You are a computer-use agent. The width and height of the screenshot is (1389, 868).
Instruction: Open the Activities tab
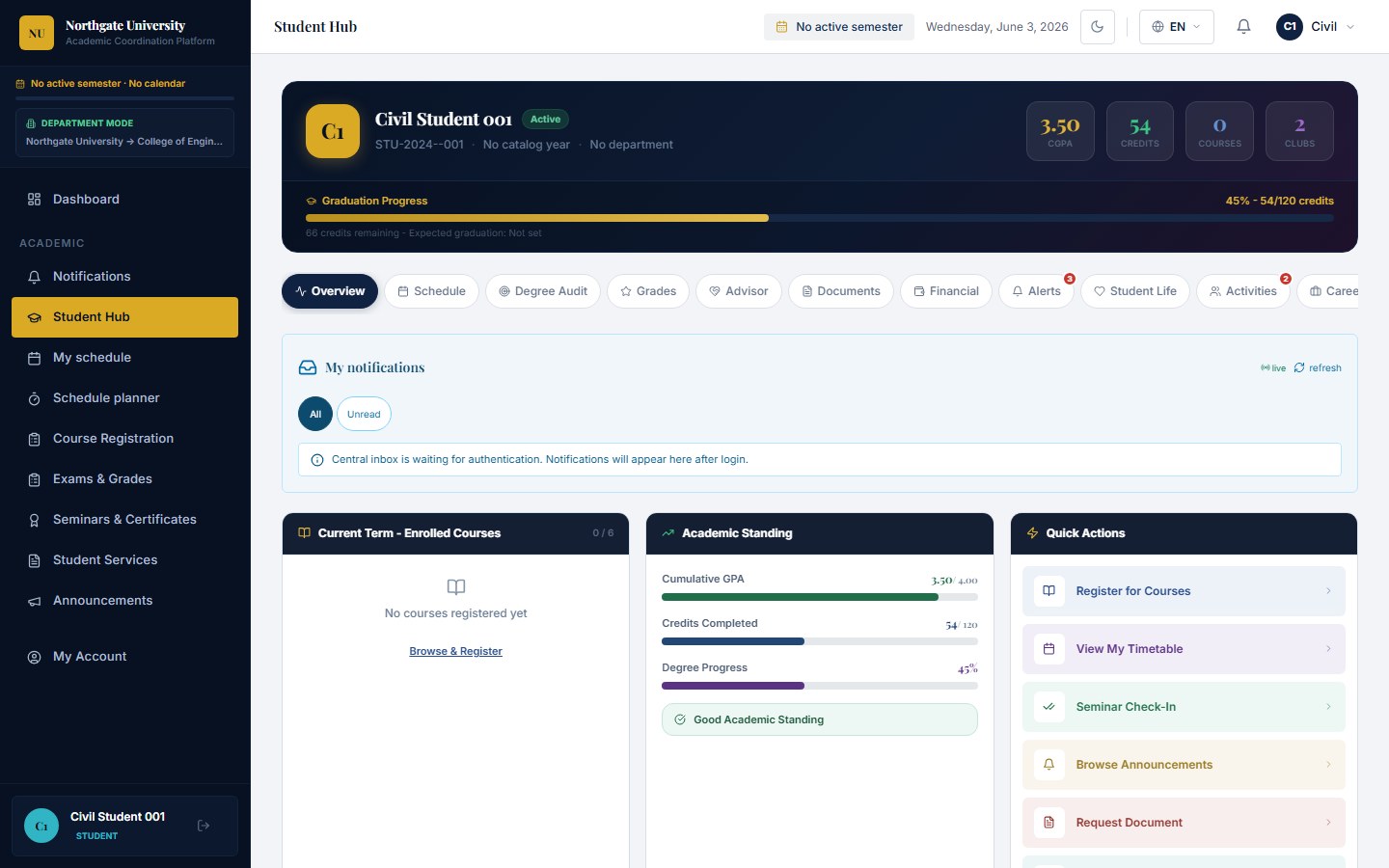point(1243,291)
